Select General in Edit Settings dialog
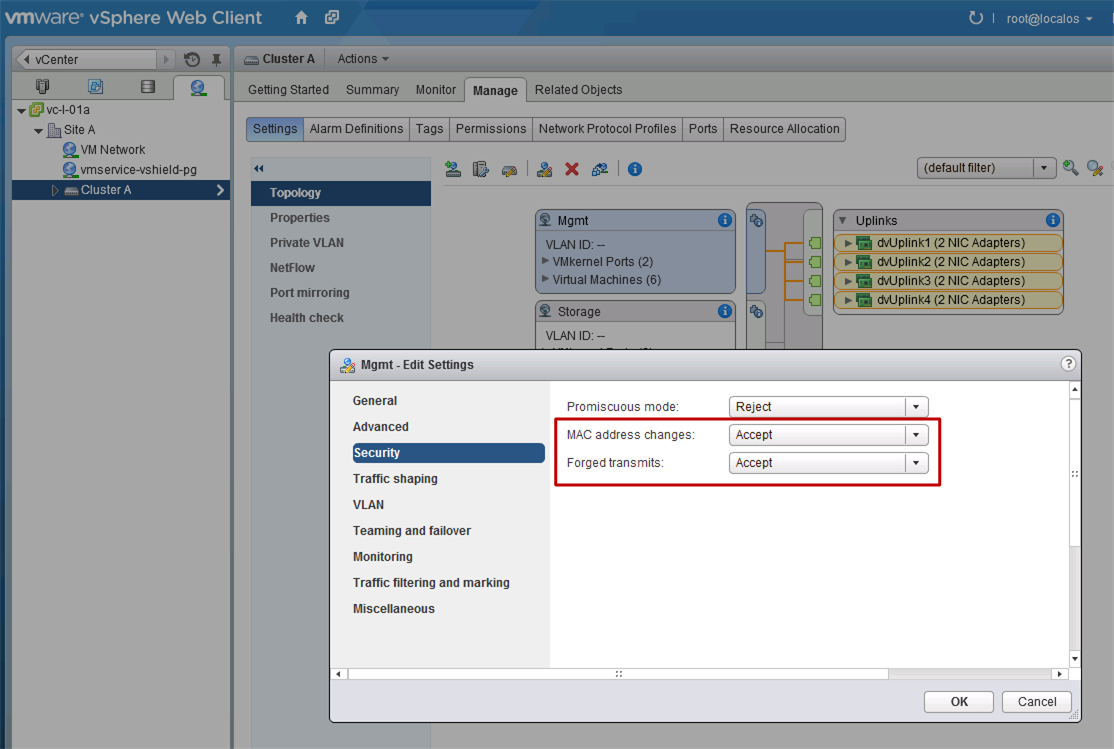Image resolution: width=1114 pixels, height=749 pixels. pyautogui.click(x=375, y=401)
